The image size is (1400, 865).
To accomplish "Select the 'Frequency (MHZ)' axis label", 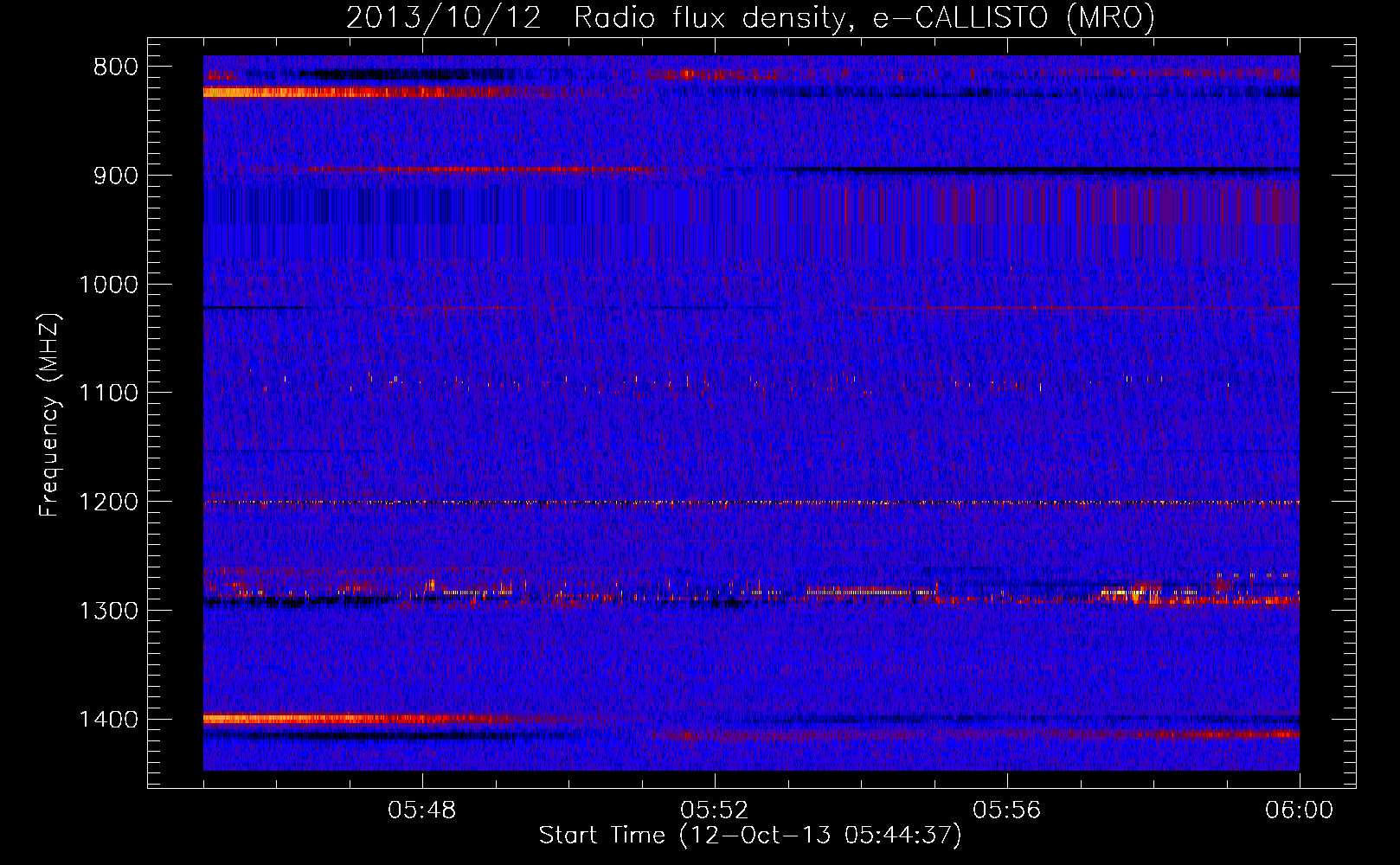I will tap(49, 415).
